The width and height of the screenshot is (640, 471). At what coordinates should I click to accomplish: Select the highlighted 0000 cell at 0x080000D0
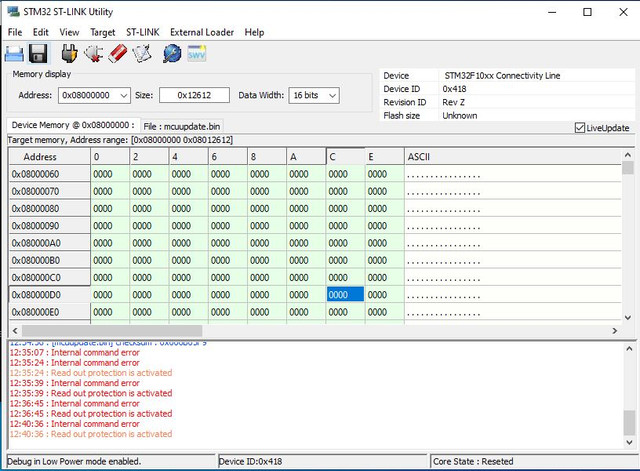345,295
